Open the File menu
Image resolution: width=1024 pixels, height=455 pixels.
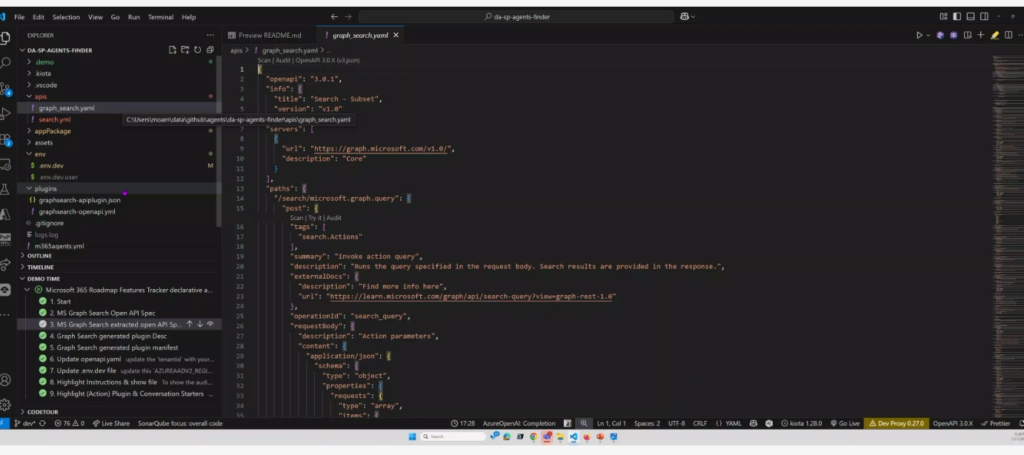pos(19,17)
